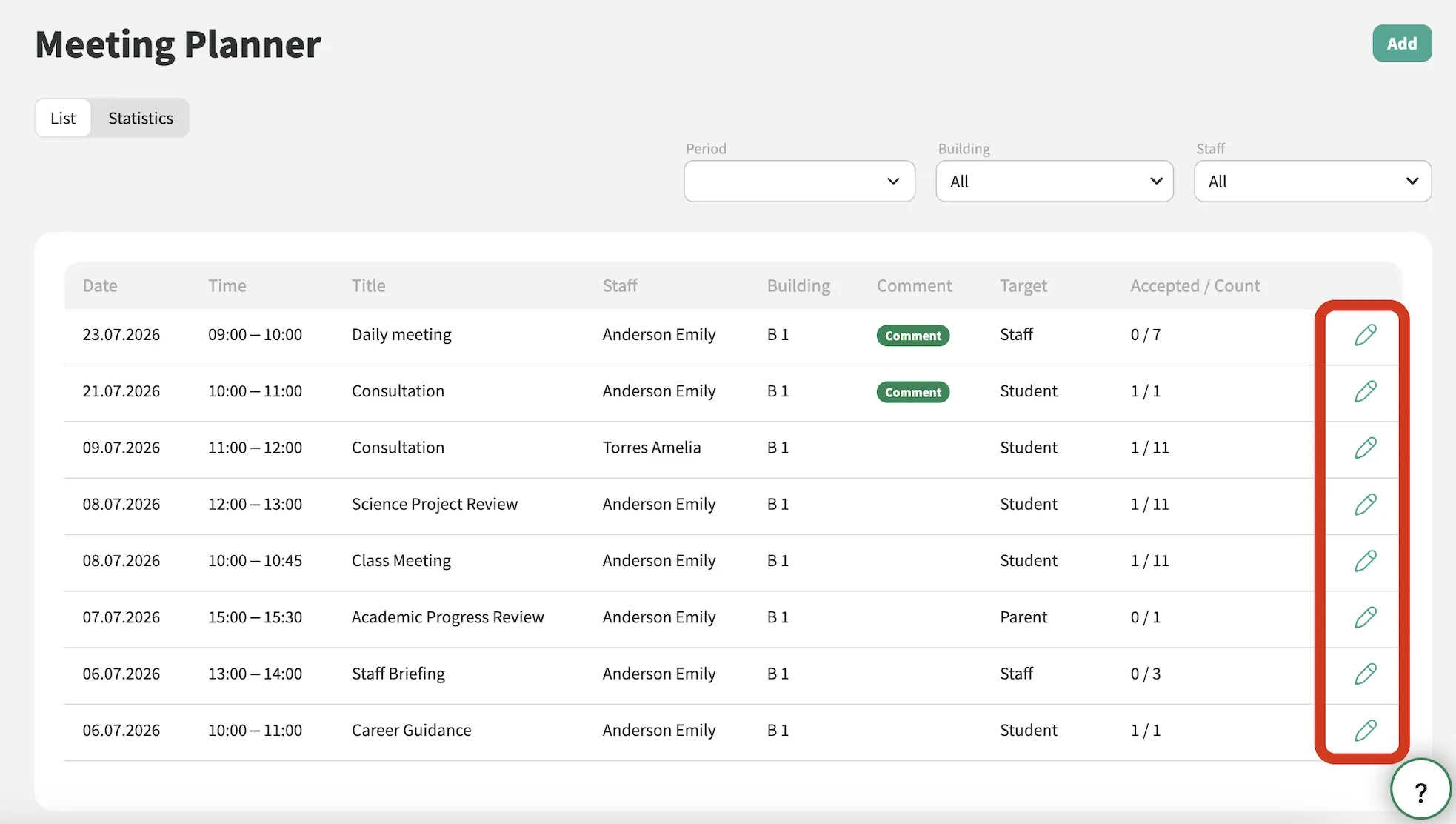
Task: Select the Daily meeting title text
Action: 401,335
